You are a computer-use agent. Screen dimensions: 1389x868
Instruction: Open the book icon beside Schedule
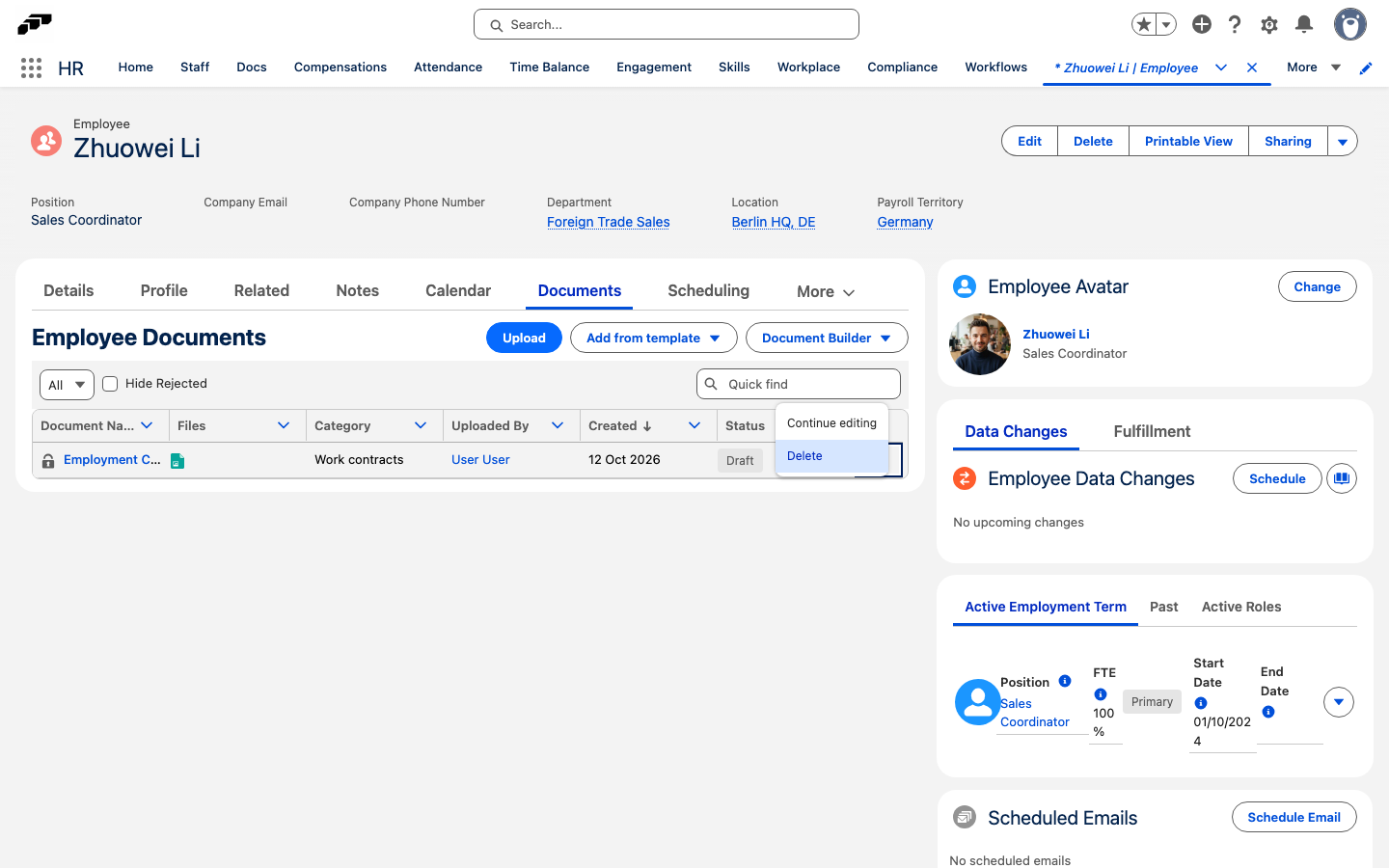1342,478
